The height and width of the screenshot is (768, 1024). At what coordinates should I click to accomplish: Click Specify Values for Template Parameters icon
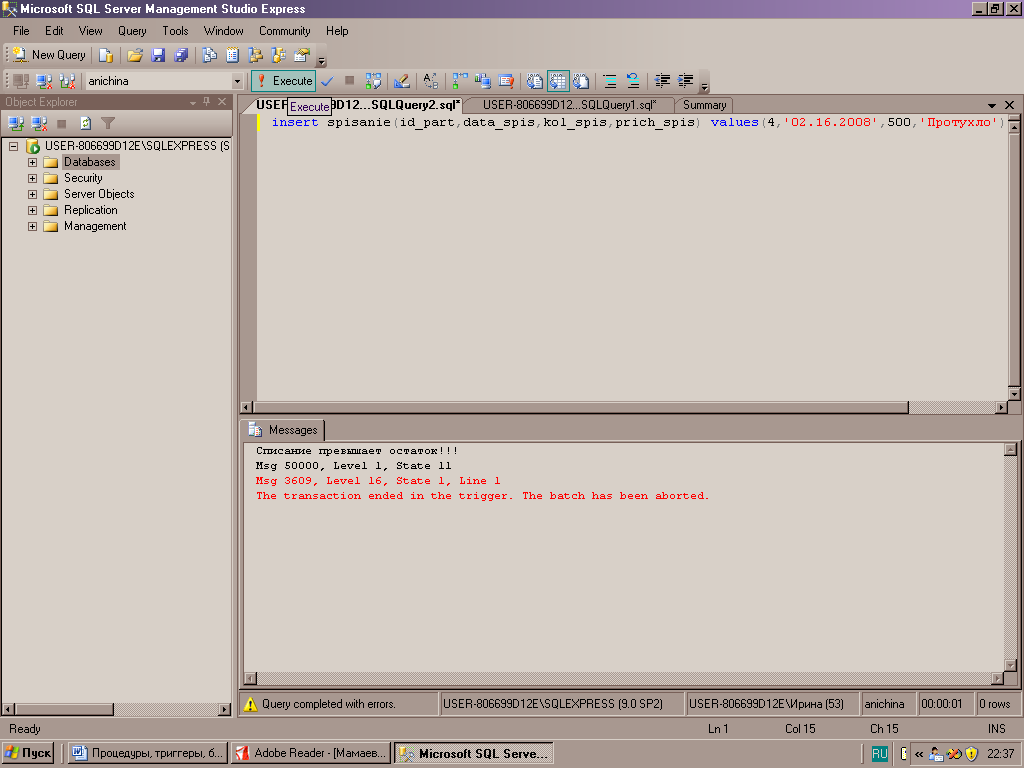(430, 81)
